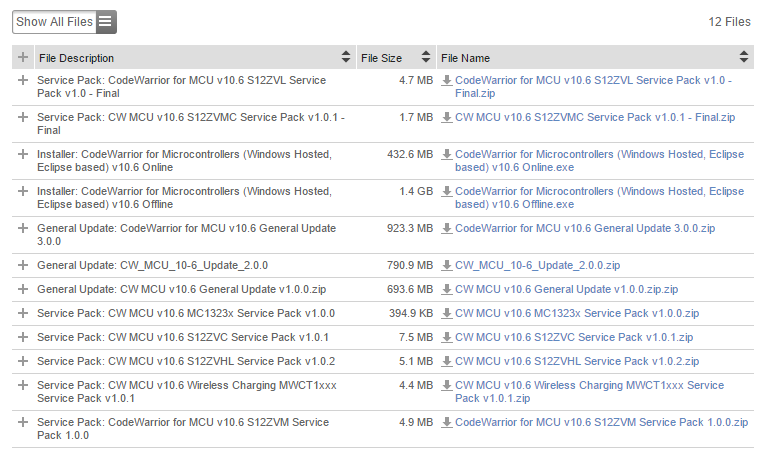Download CodeWarrior General Update 3.0.0.zip link

click(x=585, y=228)
